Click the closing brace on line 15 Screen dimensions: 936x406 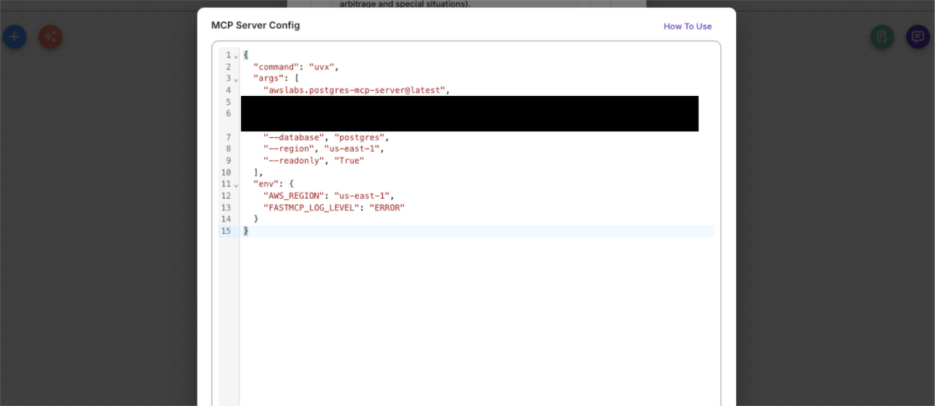(246, 231)
